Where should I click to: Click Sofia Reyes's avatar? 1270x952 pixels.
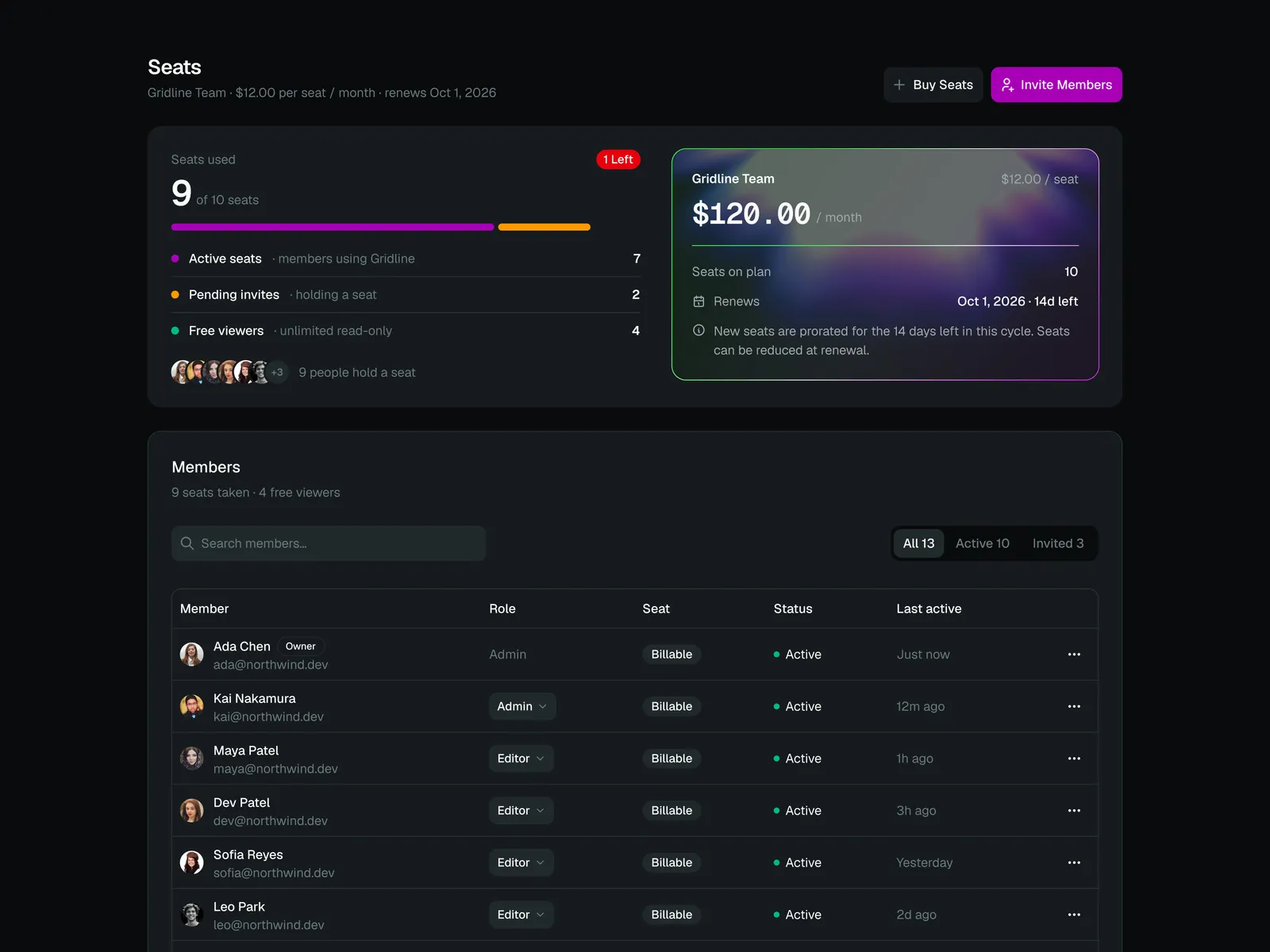pos(191,862)
